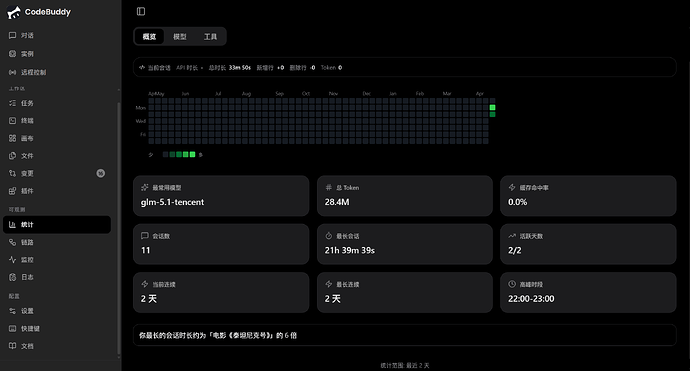Click the 总时长 33m 50s value

tap(239, 68)
